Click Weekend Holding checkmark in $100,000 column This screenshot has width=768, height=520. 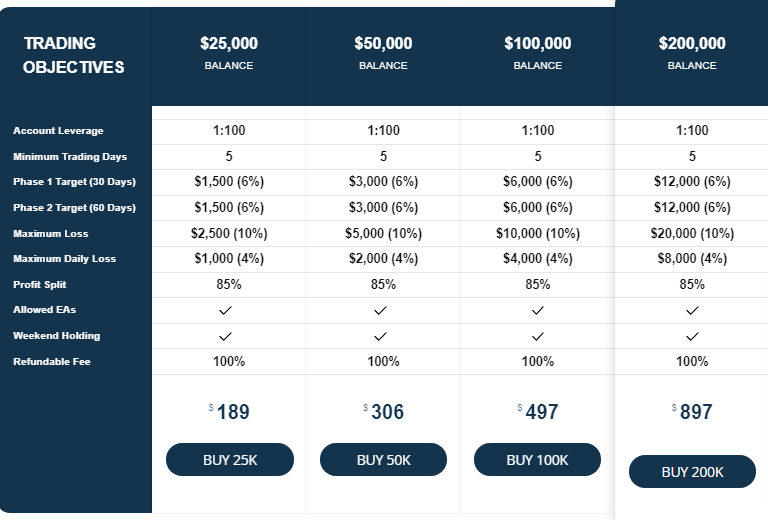[538, 336]
